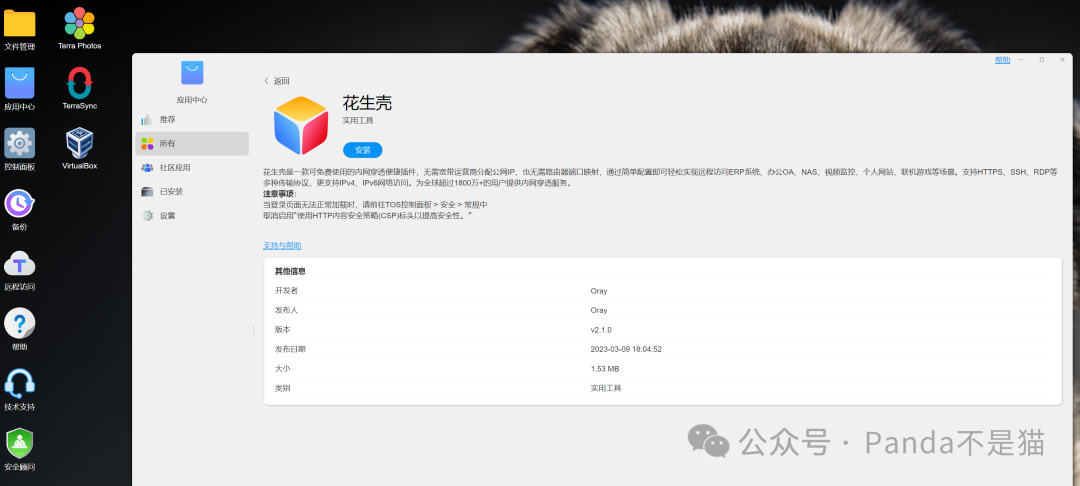Image resolution: width=1080 pixels, height=486 pixels.
Task: Open the 文件管理 desktop folder icon
Action: click(x=19, y=24)
